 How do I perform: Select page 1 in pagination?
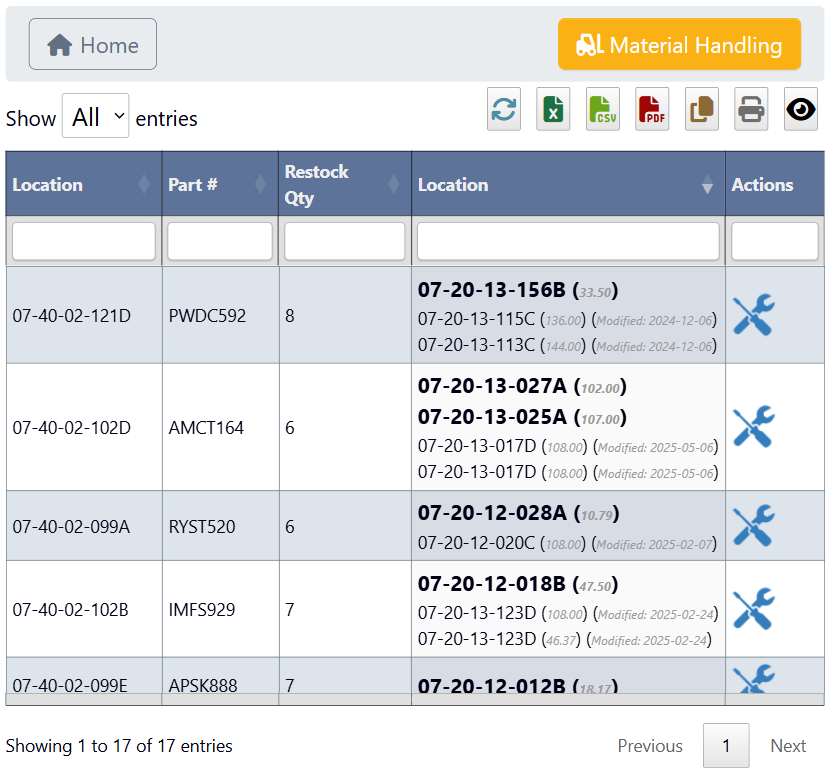pos(726,745)
